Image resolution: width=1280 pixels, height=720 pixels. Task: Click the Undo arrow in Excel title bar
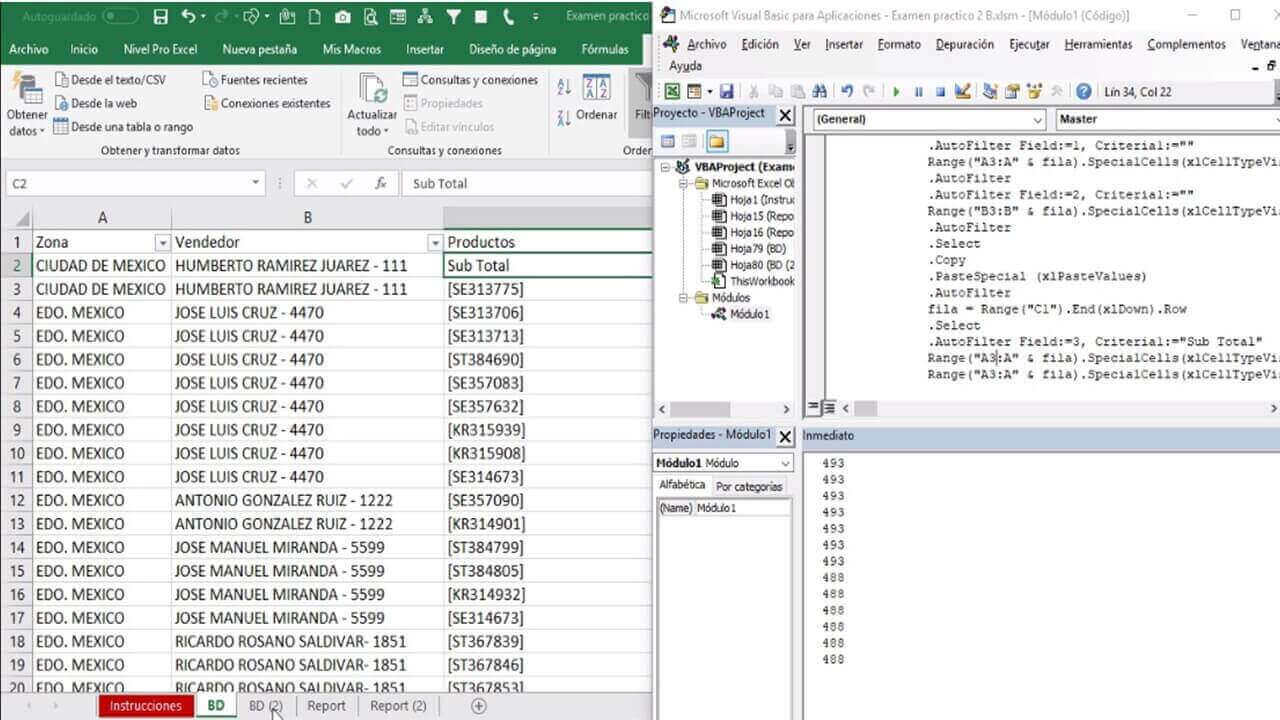pyautogui.click(x=189, y=17)
